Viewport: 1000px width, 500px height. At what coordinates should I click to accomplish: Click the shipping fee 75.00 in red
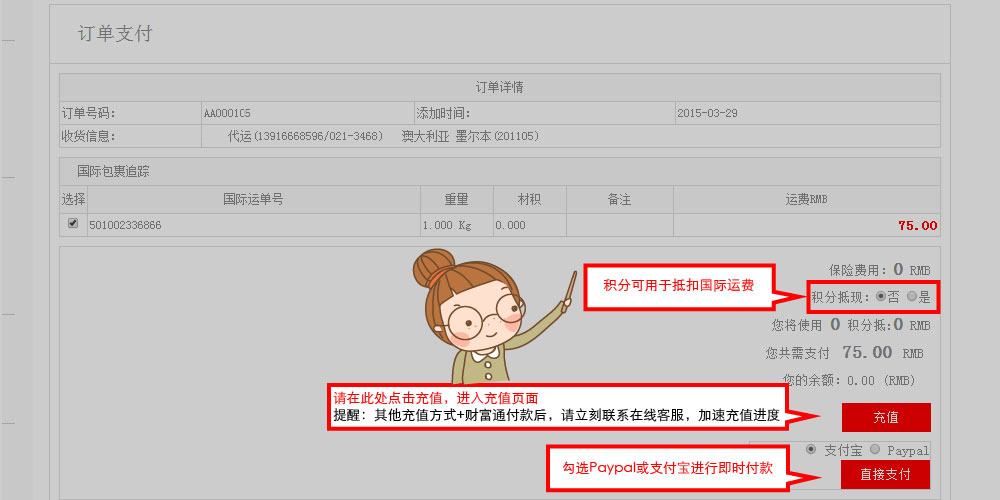pos(918,225)
